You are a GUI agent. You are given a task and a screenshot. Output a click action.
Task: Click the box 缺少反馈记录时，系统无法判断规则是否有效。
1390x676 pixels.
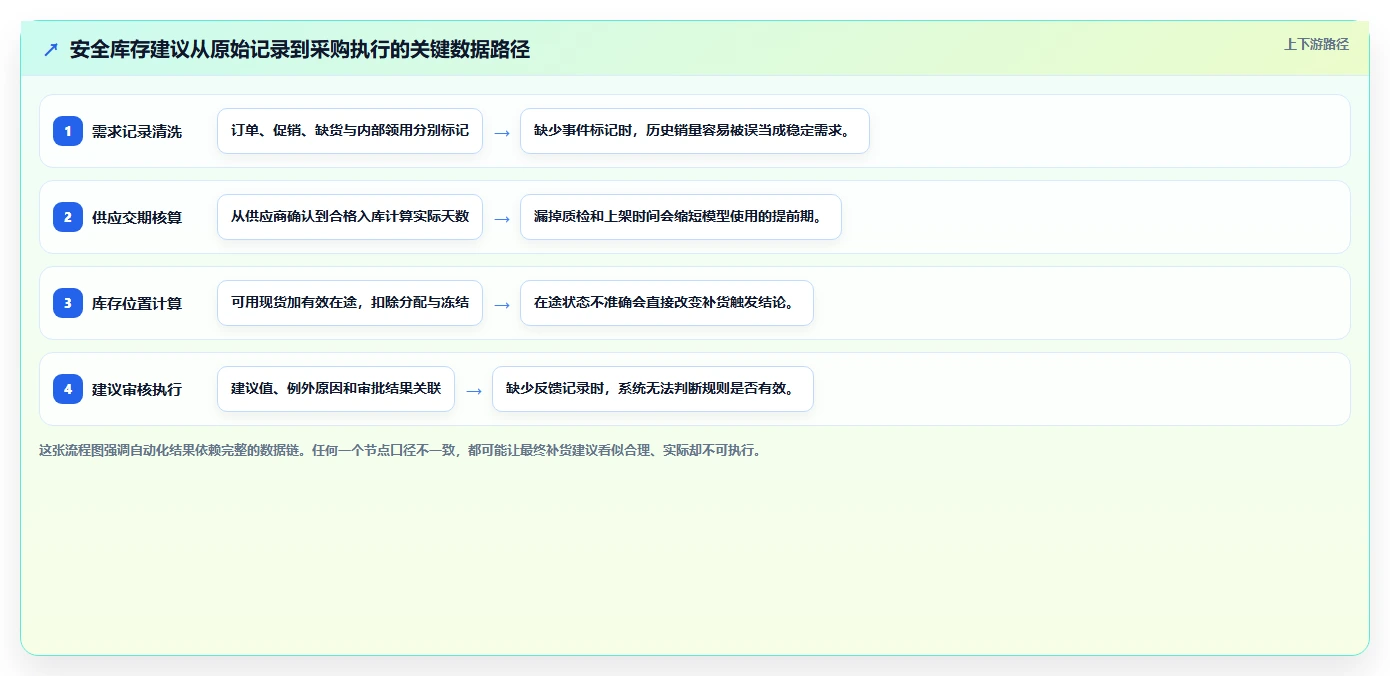point(653,389)
